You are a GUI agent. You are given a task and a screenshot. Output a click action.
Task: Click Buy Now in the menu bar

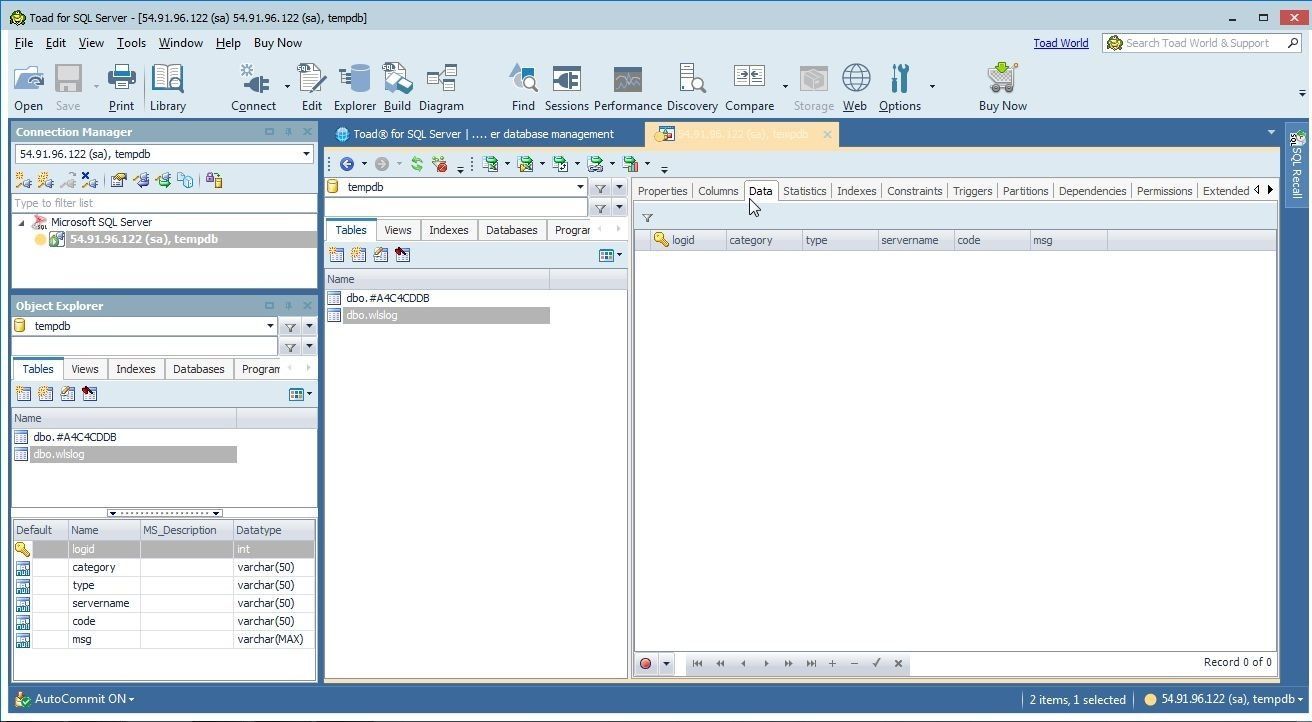[278, 43]
